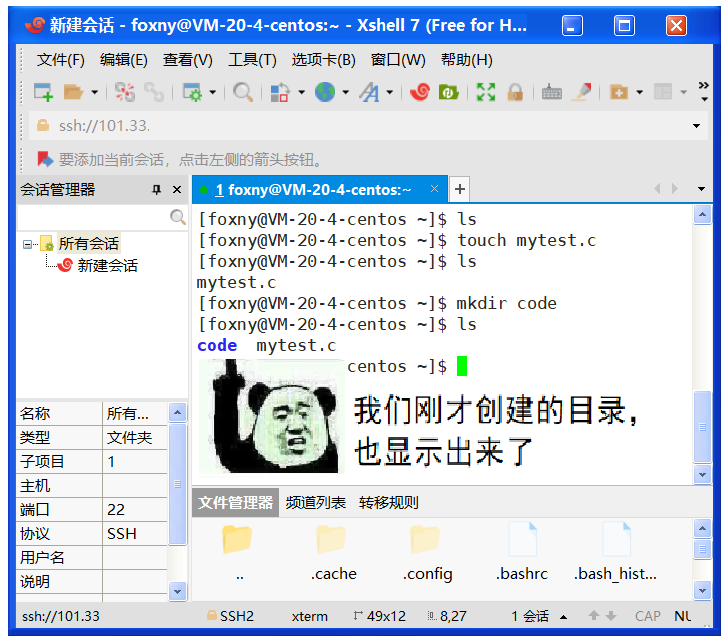The height and width of the screenshot is (639, 726).
Task: Switch to 文件管理器 tab
Action: tap(236, 502)
